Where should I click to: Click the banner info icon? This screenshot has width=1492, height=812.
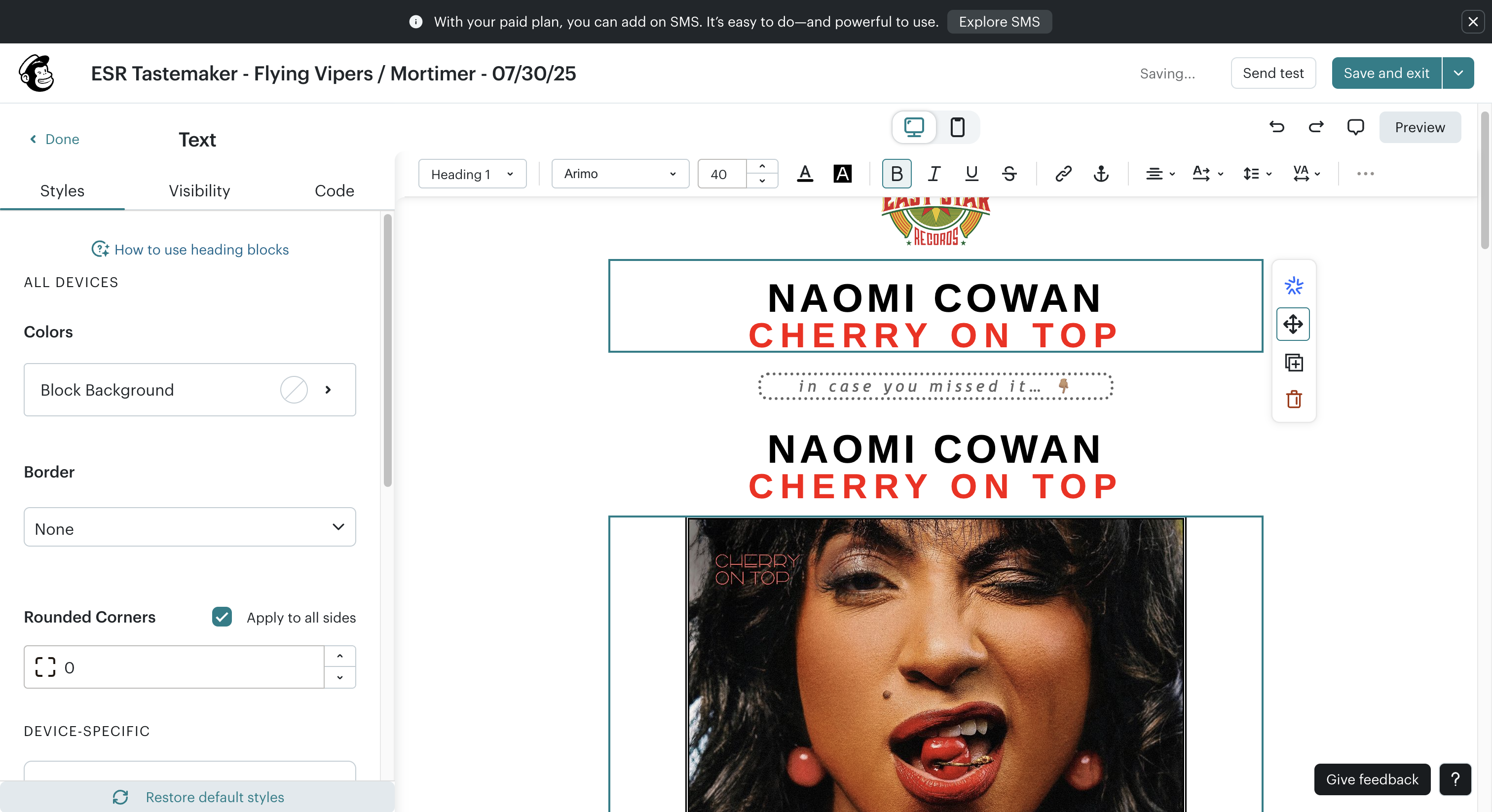click(x=416, y=21)
